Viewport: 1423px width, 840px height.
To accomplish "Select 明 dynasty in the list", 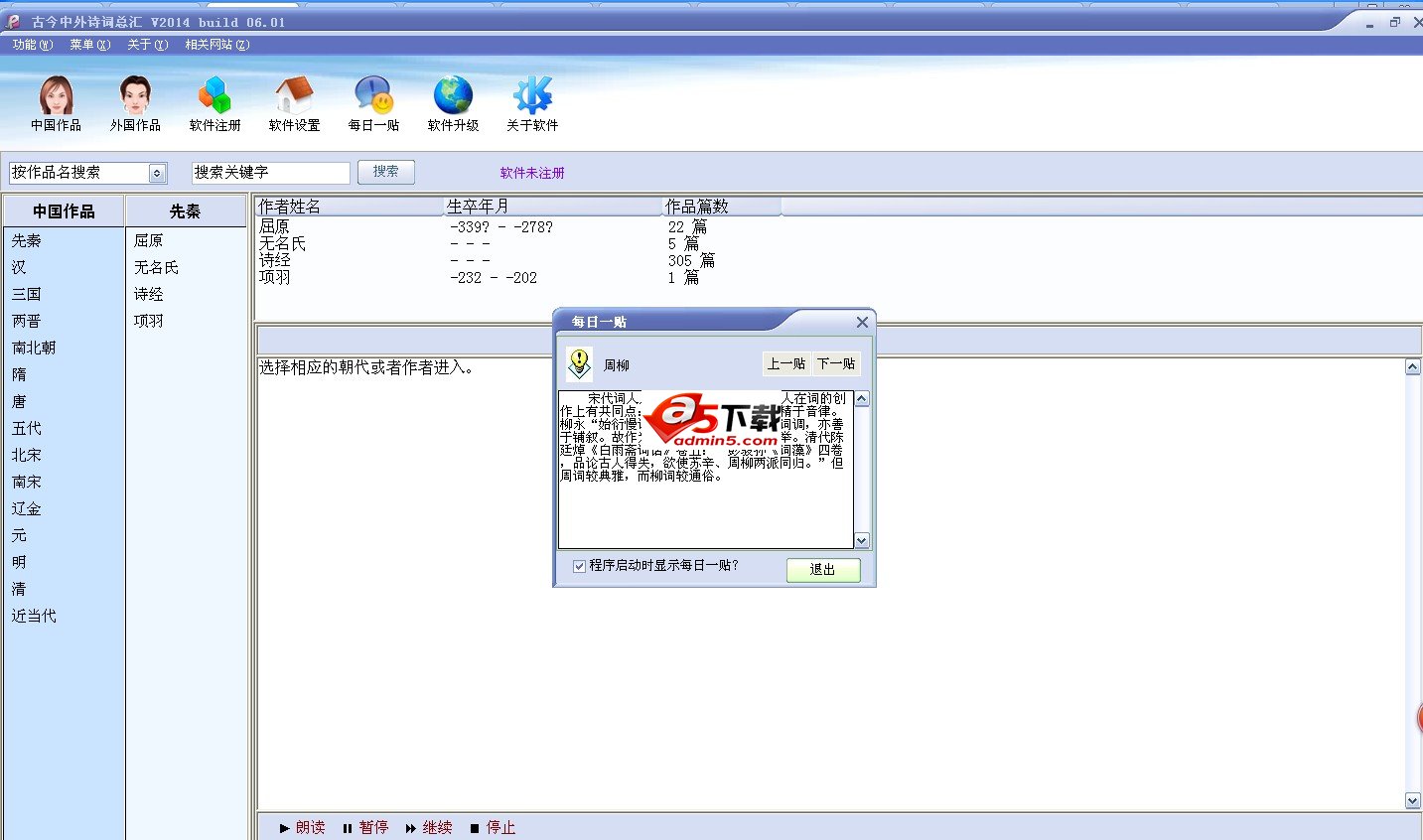I will [x=19, y=562].
